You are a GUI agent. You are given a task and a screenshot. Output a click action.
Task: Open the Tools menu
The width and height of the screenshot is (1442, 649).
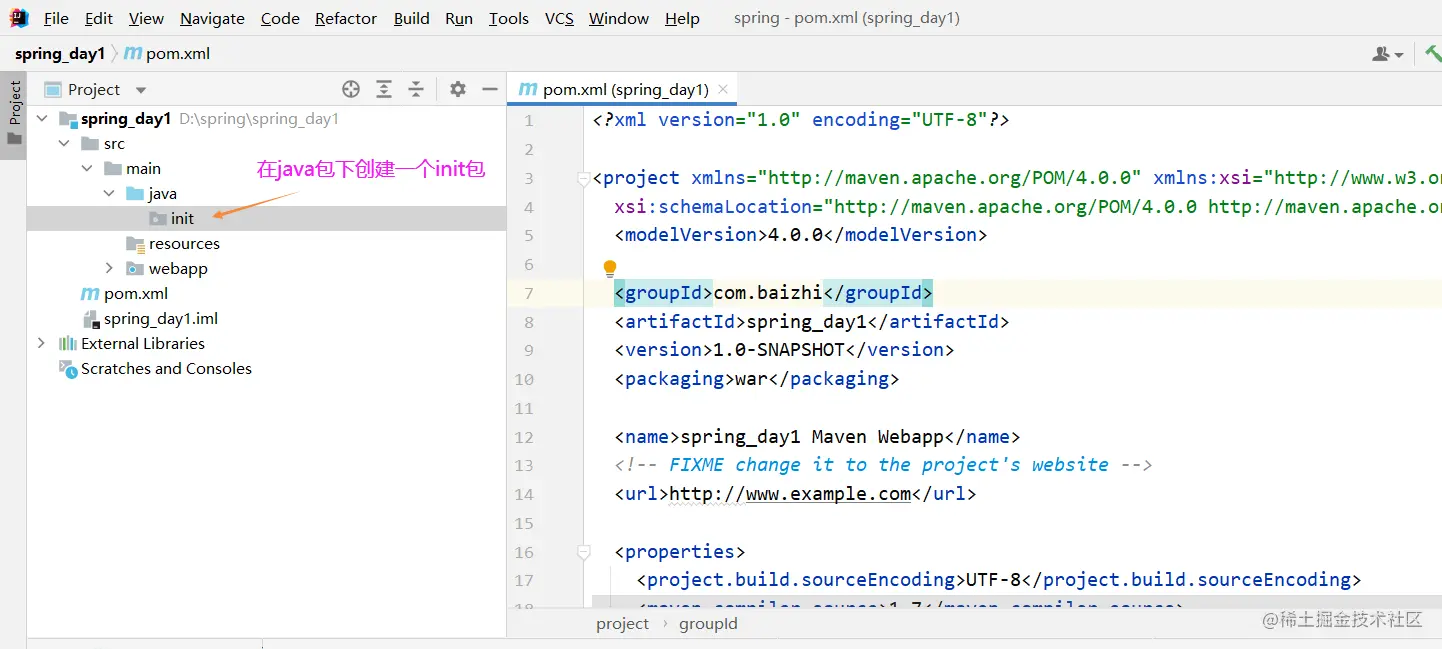pos(509,18)
